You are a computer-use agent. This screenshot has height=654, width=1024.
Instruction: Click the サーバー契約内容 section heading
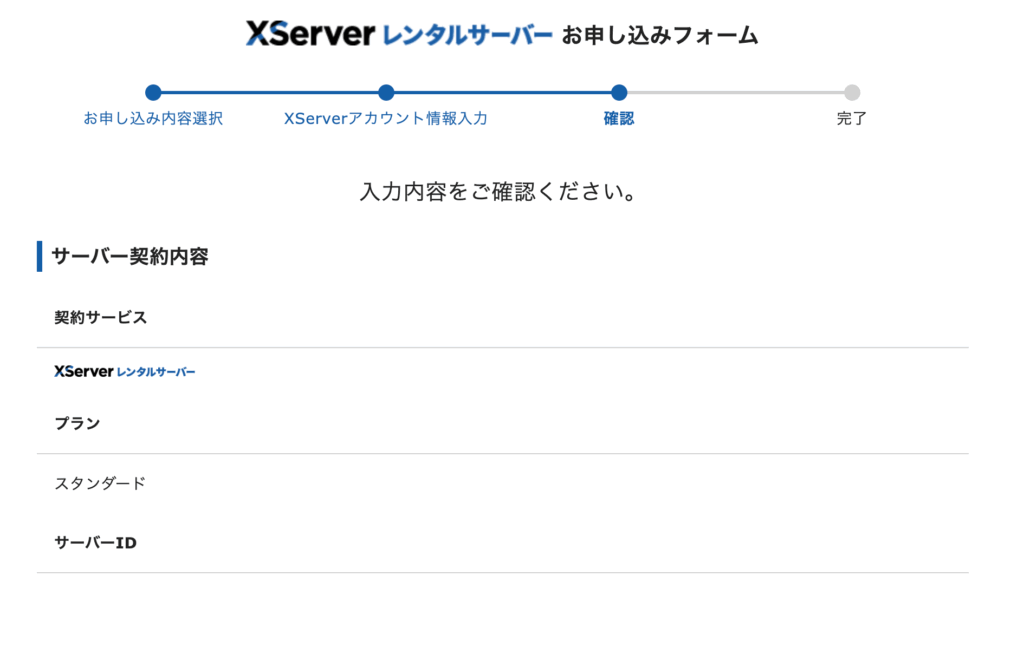coord(130,256)
